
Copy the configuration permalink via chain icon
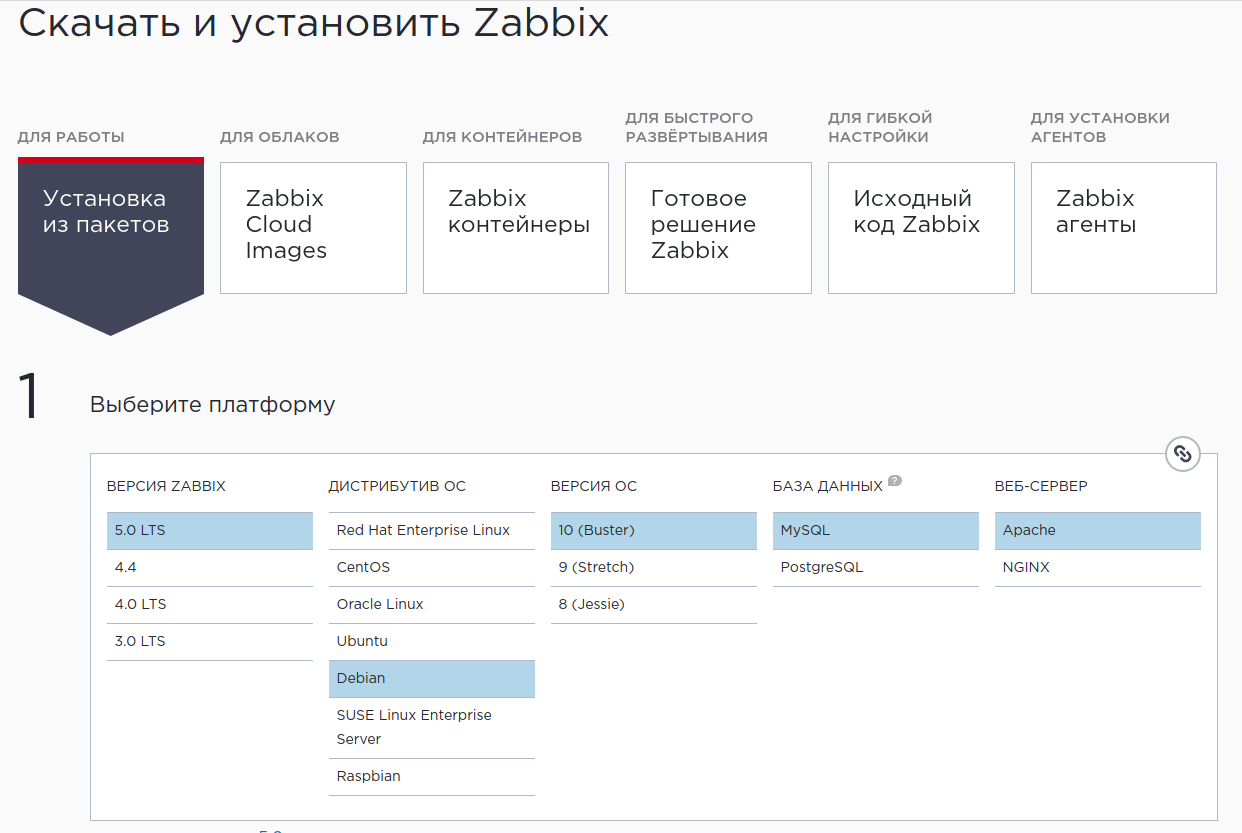point(1183,454)
